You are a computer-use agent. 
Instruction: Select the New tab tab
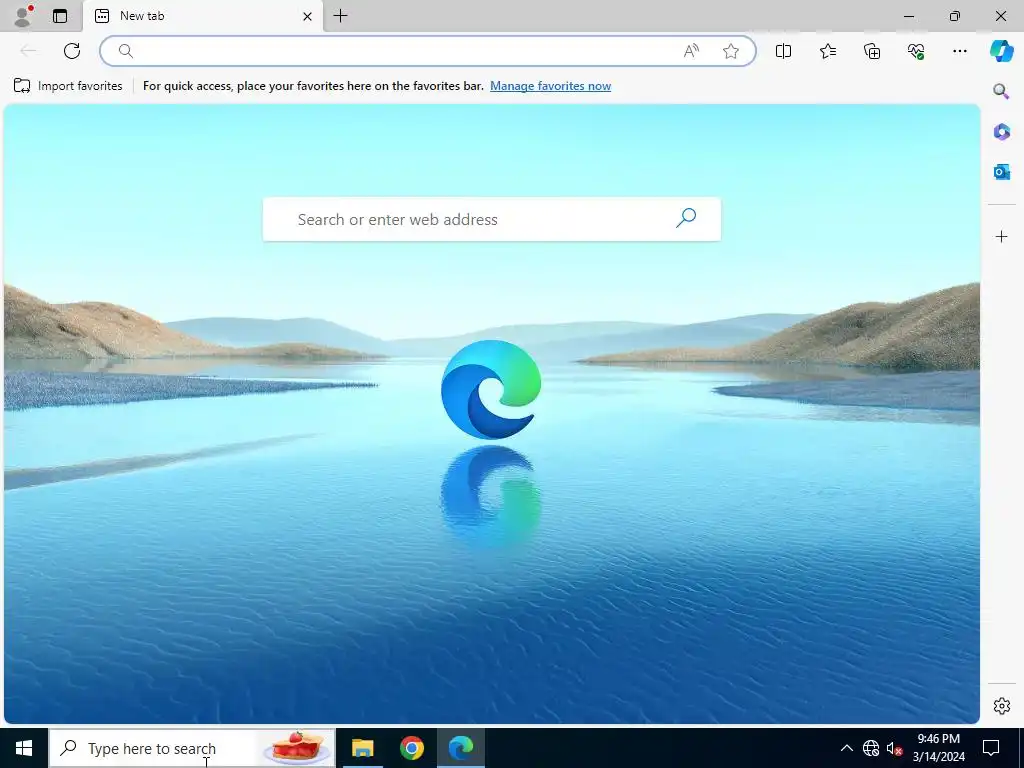point(202,16)
